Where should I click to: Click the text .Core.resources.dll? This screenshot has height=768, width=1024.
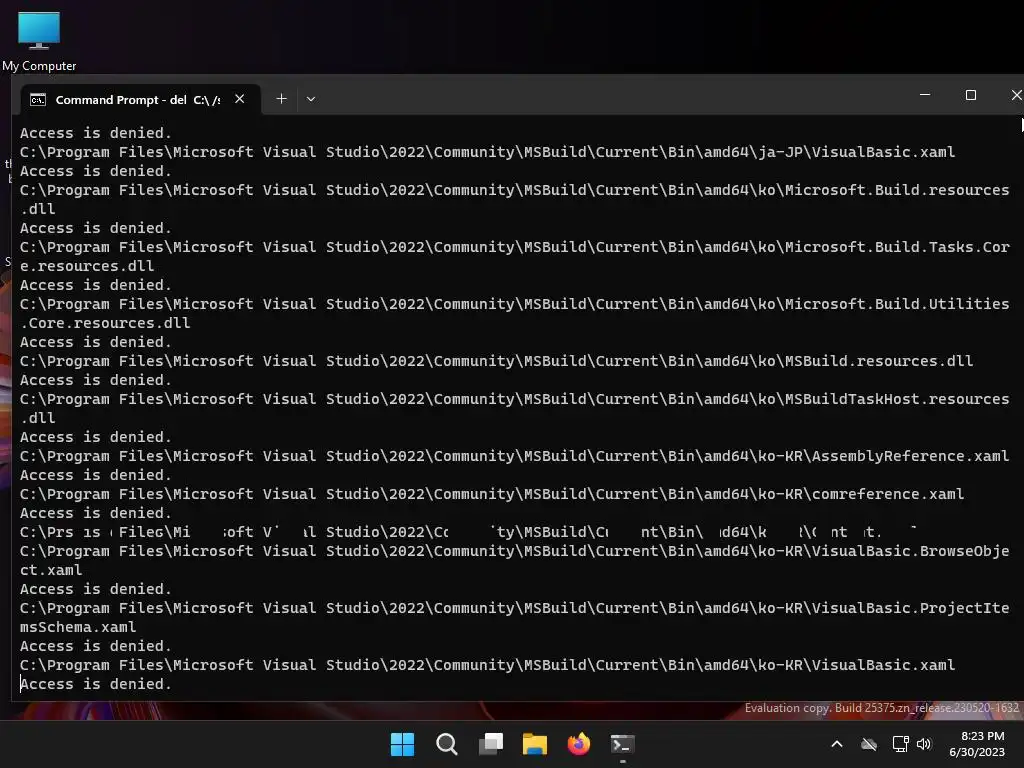[105, 323]
